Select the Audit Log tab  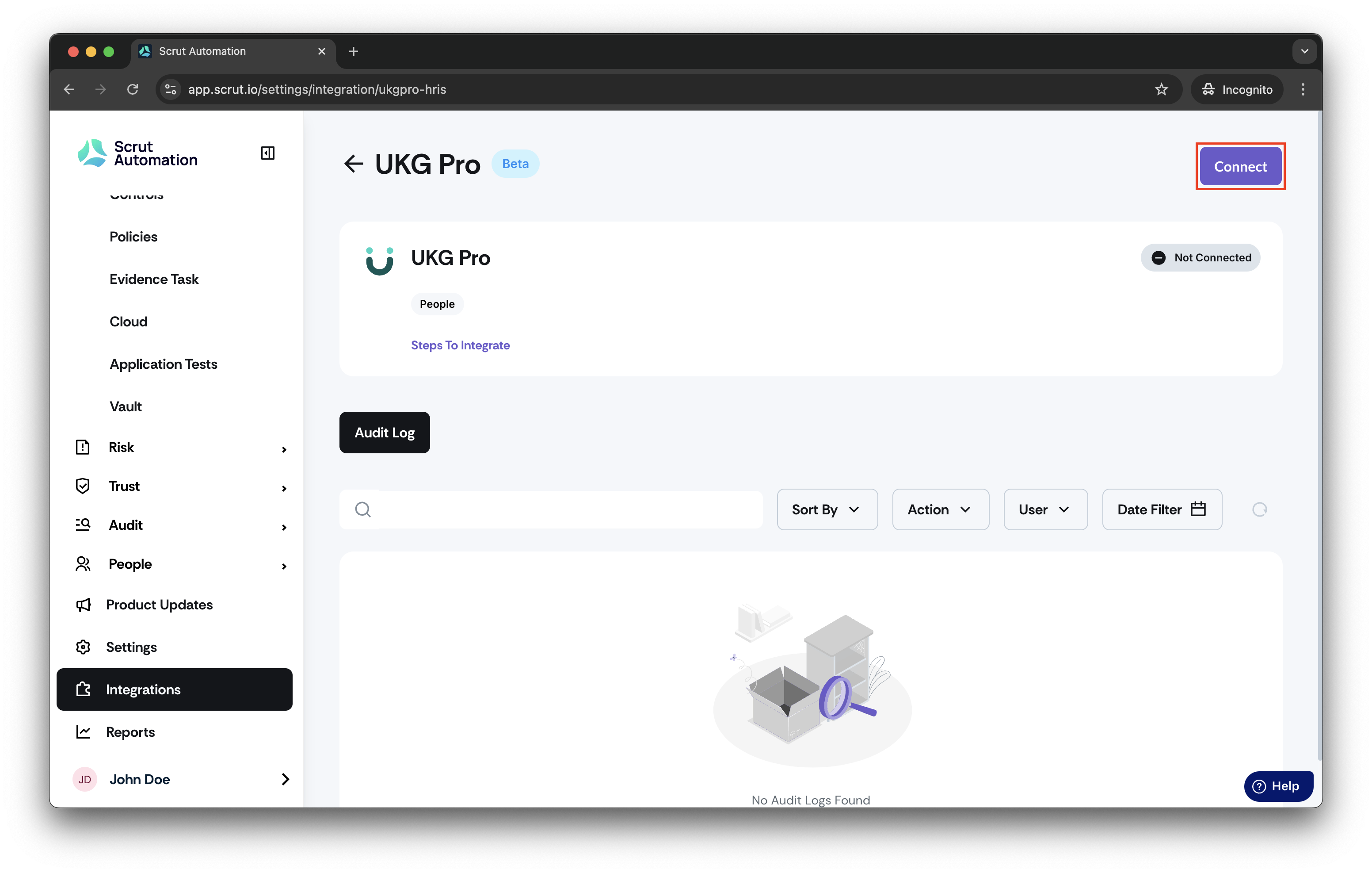tap(385, 432)
